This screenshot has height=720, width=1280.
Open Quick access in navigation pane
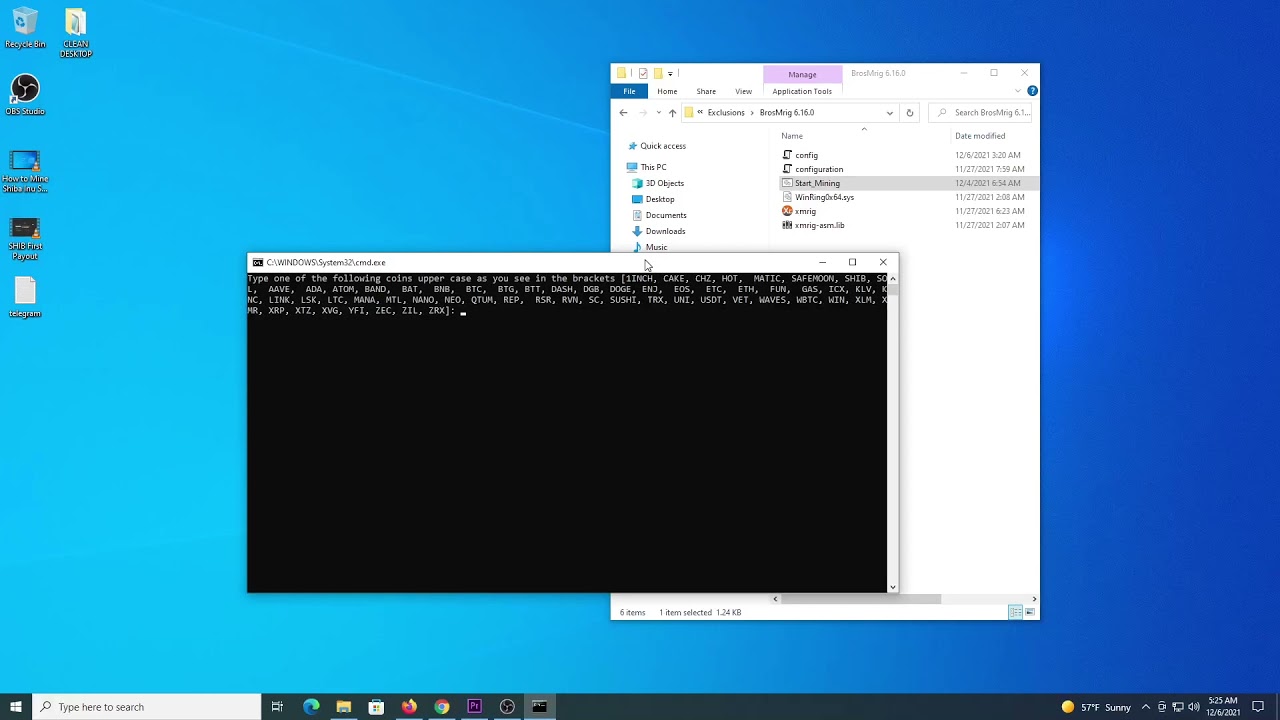pos(662,146)
